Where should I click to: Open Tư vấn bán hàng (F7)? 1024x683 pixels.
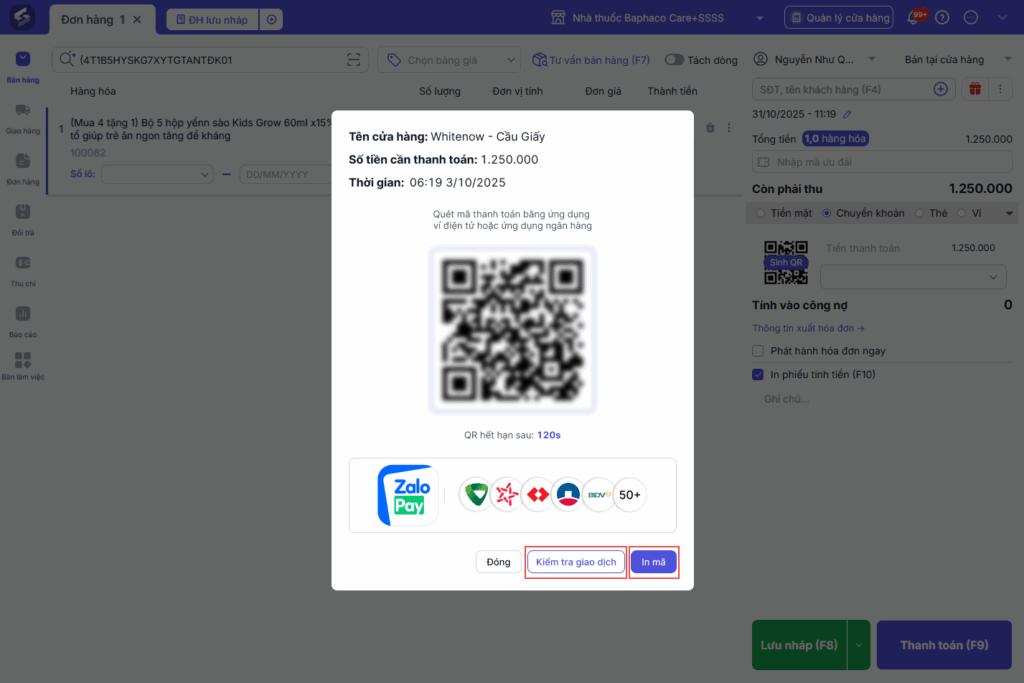[591, 59]
